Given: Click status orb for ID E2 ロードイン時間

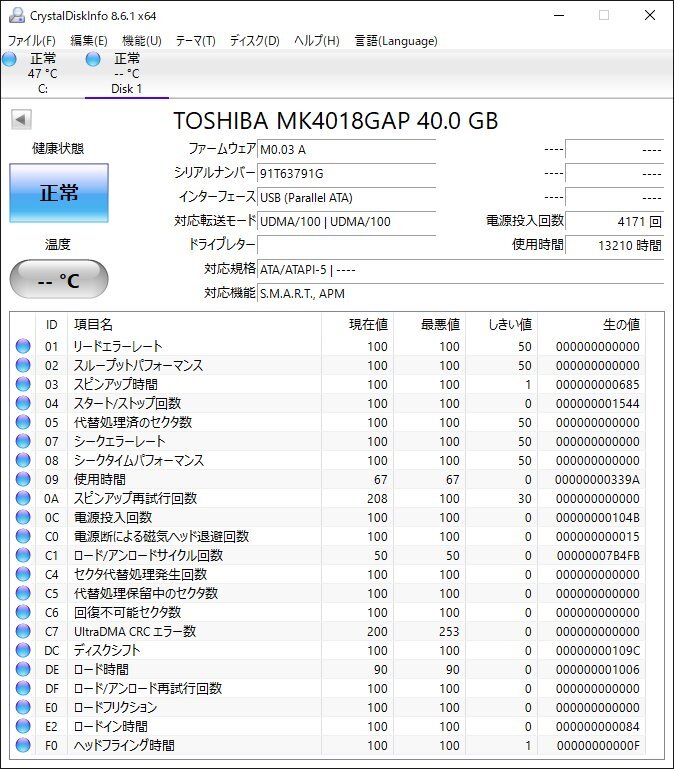Looking at the screenshot, I should pyautogui.click(x=23, y=726).
